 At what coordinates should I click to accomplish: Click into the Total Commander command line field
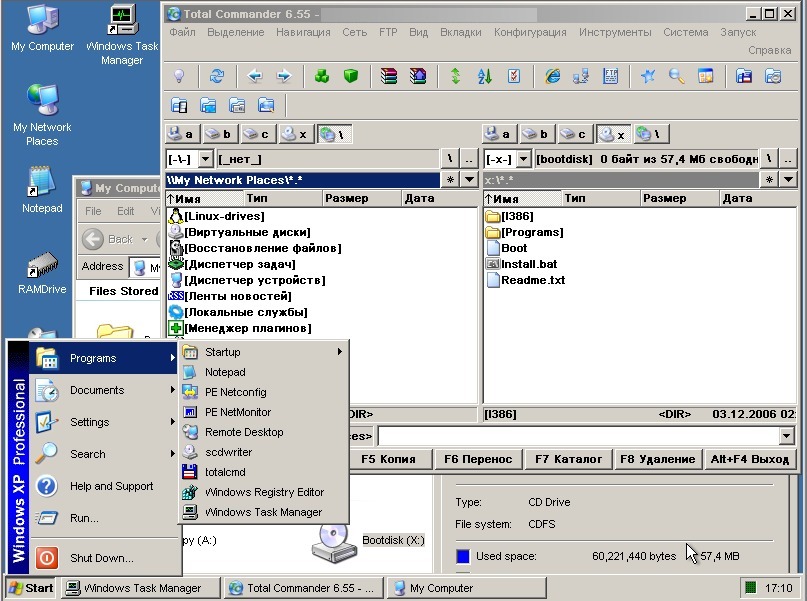[578, 436]
